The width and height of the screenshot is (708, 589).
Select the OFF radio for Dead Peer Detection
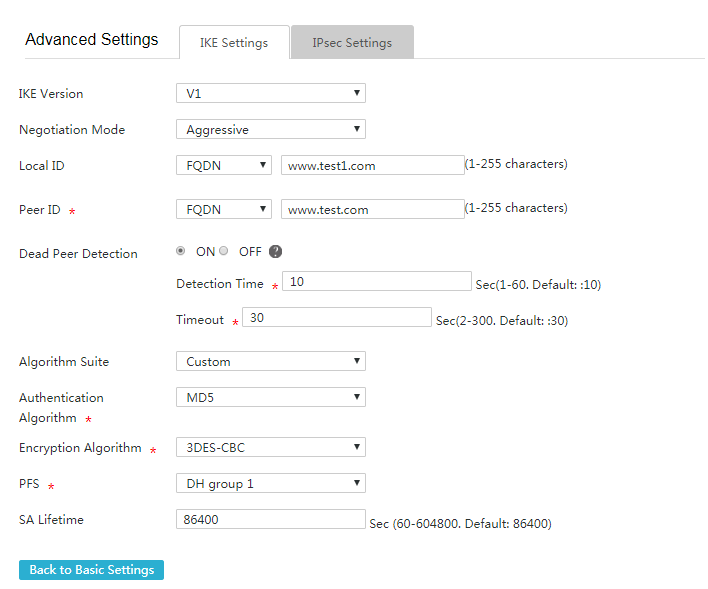coord(224,251)
